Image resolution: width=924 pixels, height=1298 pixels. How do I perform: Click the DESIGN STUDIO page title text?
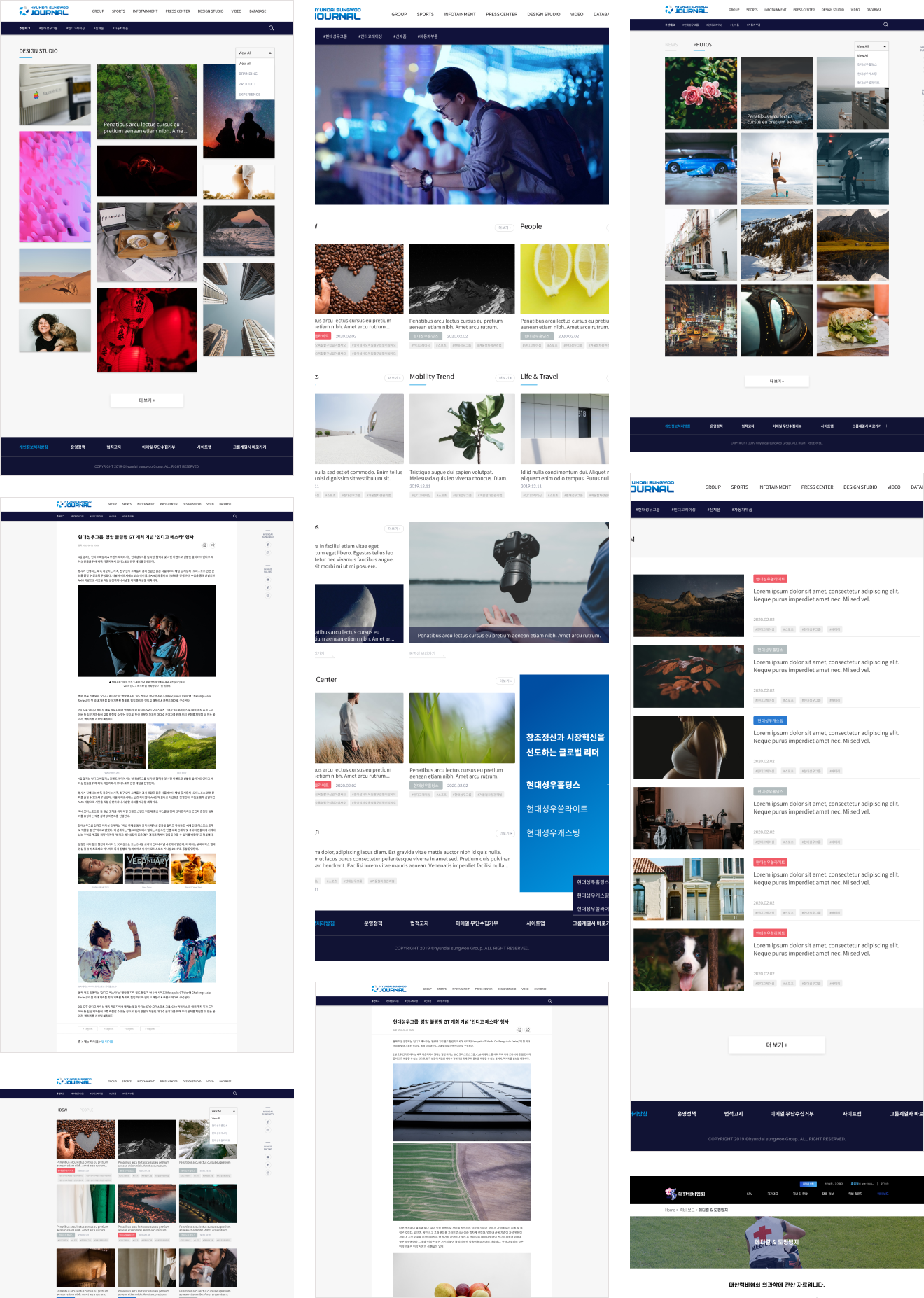(38, 51)
